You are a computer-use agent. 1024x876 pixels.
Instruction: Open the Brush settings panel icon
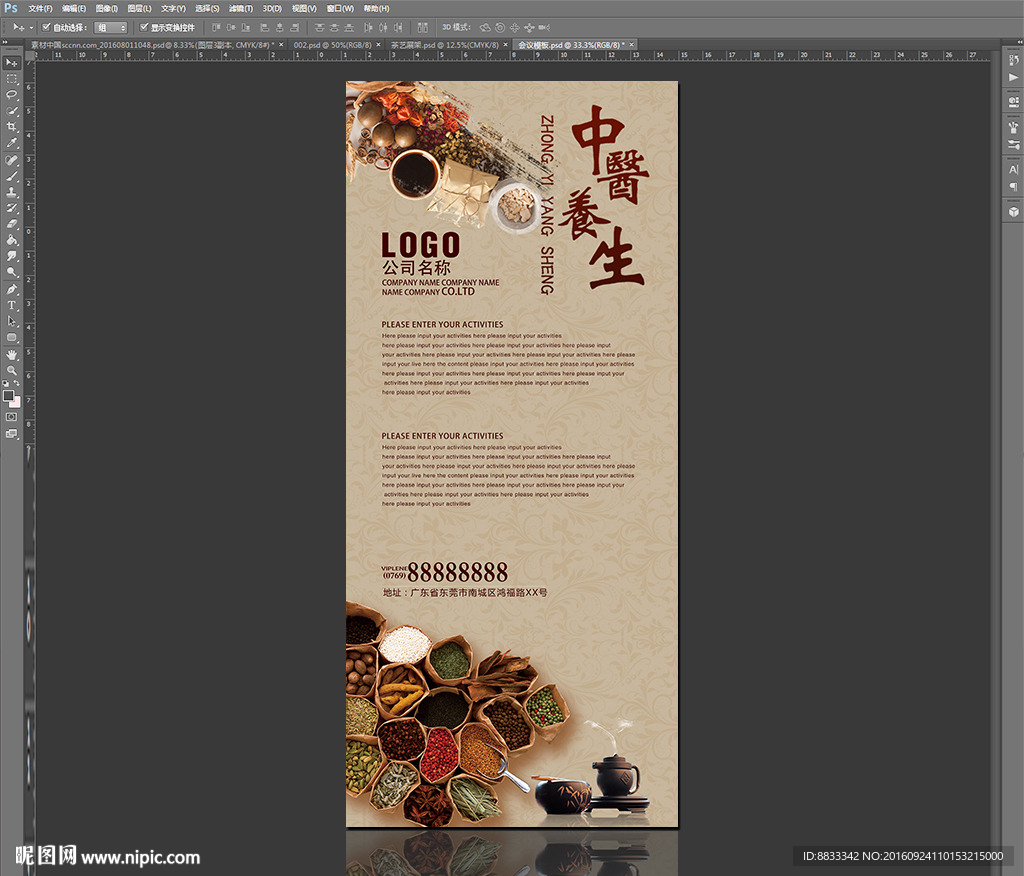coord(1014,144)
